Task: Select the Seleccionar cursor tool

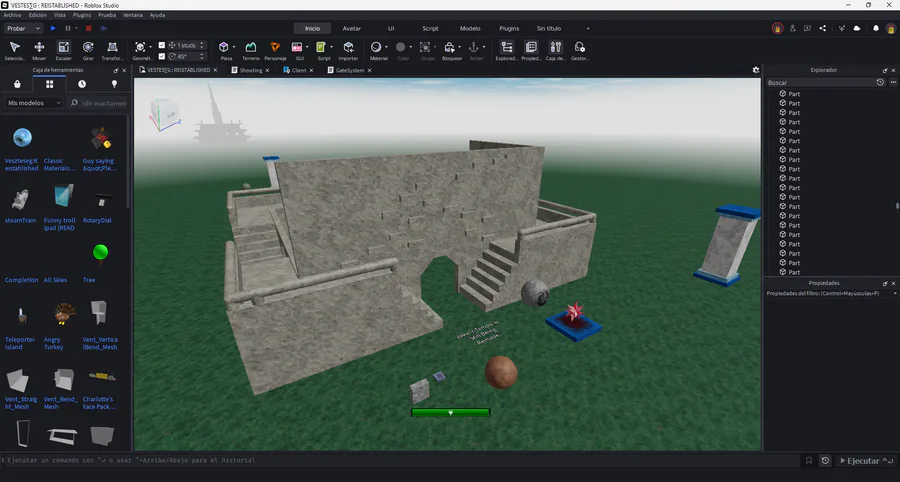Action: pyautogui.click(x=15, y=50)
